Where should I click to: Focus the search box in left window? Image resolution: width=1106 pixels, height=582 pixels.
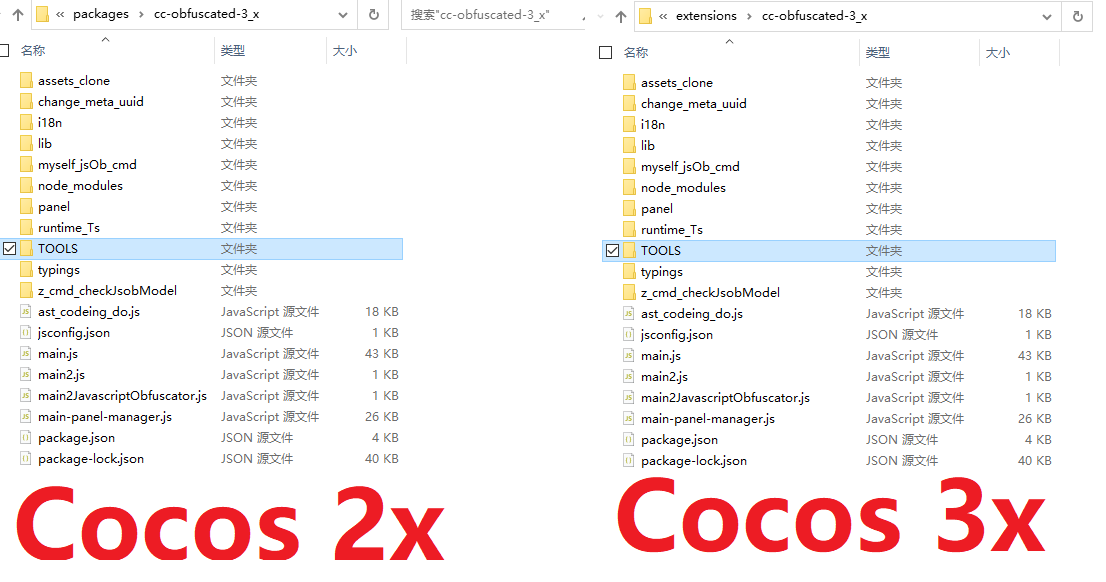[x=493, y=15]
